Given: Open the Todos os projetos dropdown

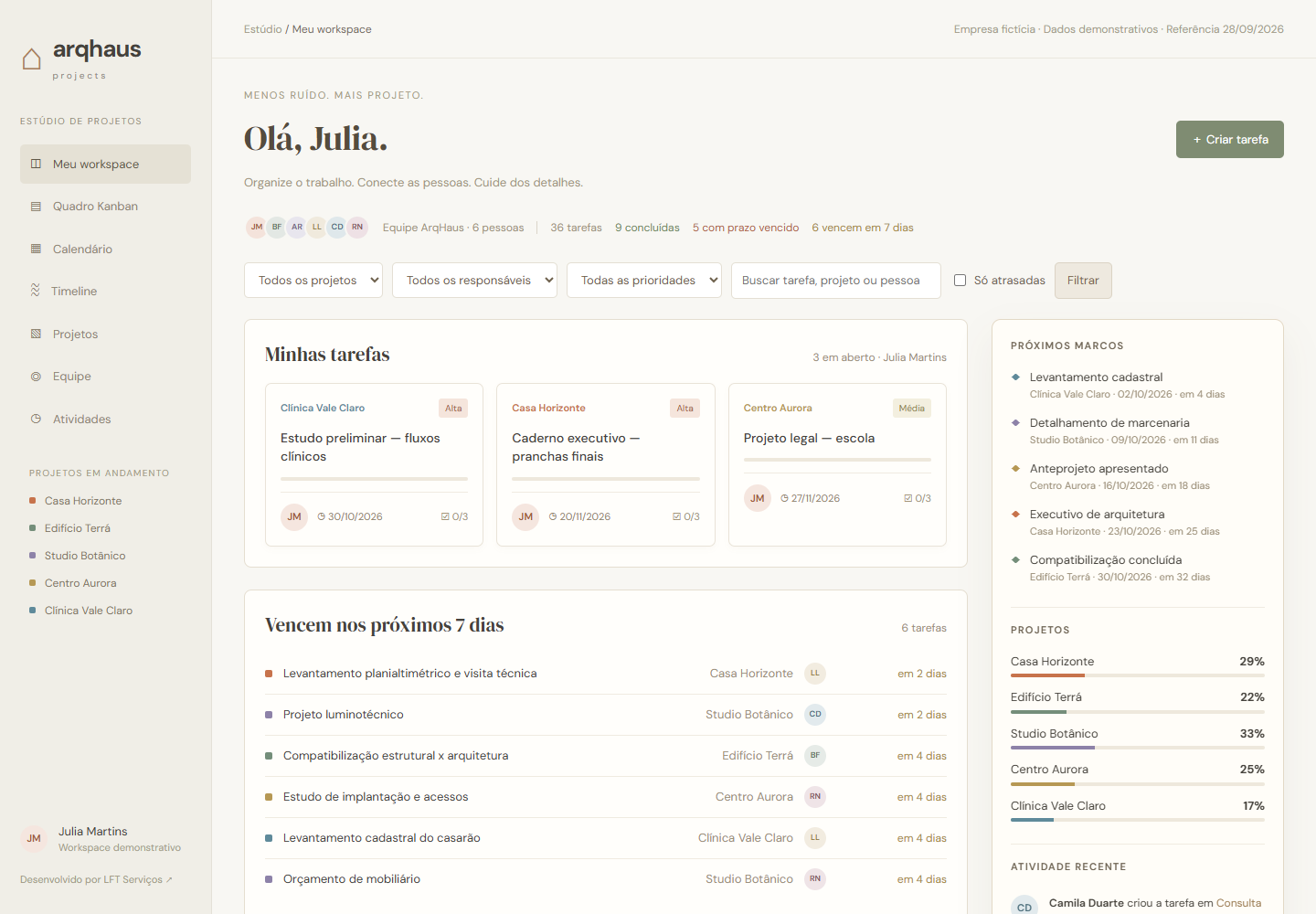Looking at the screenshot, I should [x=313, y=281].
